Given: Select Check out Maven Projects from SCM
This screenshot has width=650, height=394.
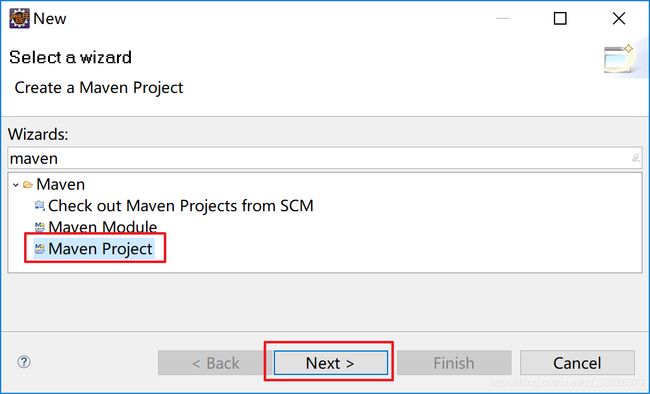Looking at the screenshot, I should (x=181, y=206).
